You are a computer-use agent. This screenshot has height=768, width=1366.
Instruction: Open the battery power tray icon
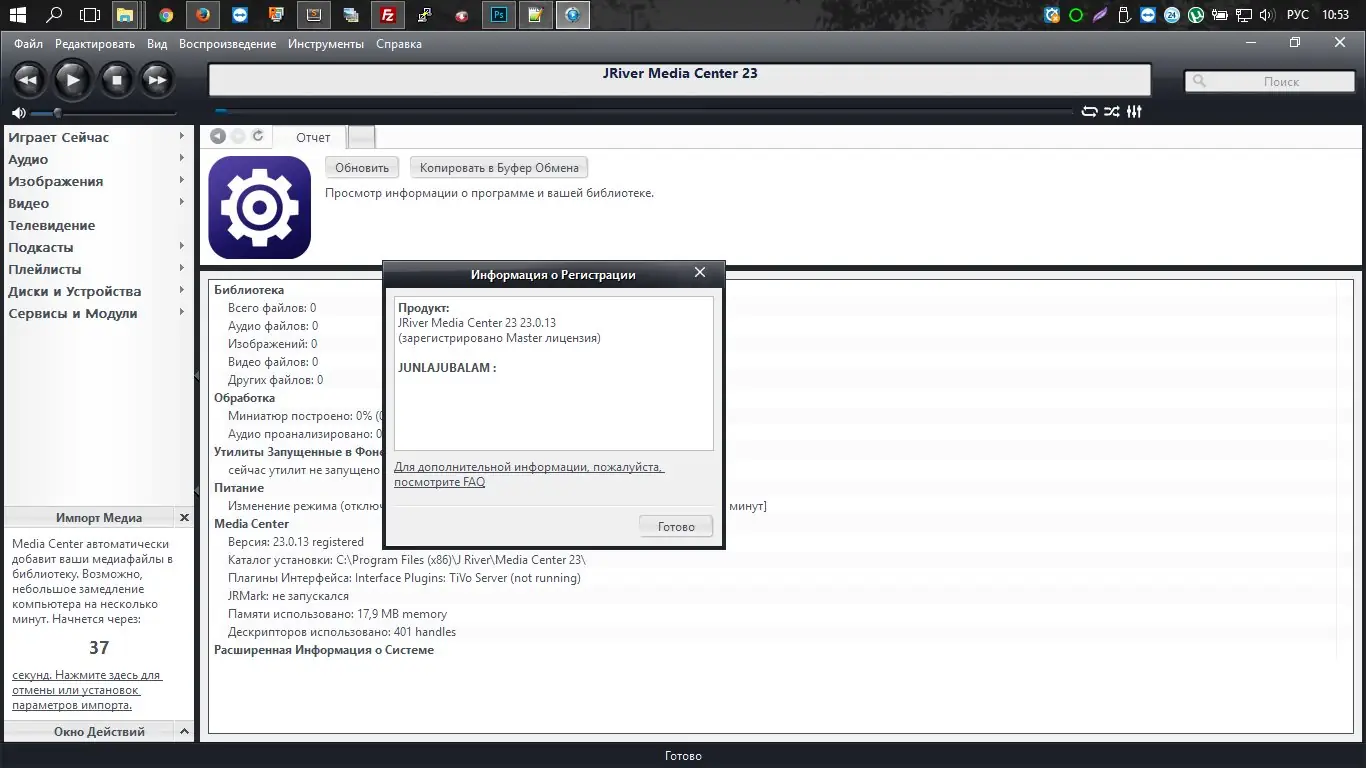1219,15
